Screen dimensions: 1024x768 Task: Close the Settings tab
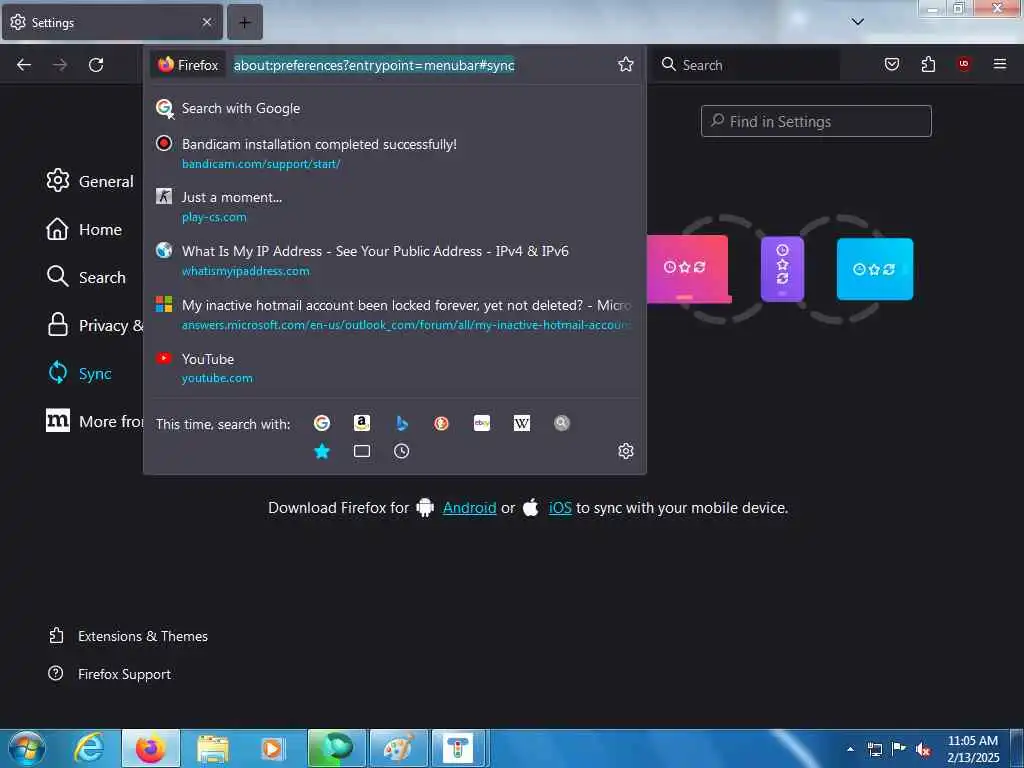[x=207, y=22]
